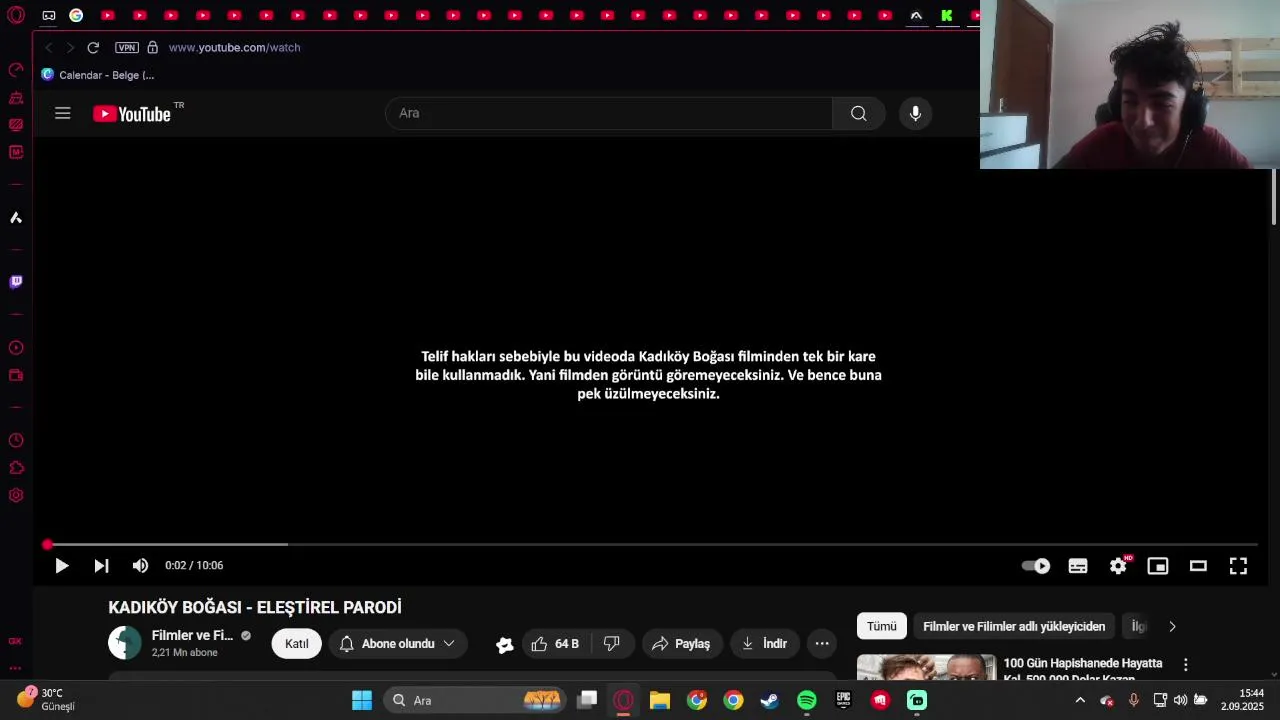Viewport: 1280px width, 720px height.
Task: Open options menu for 100 Gün Hapishanede video
Action: (1186, 665)
